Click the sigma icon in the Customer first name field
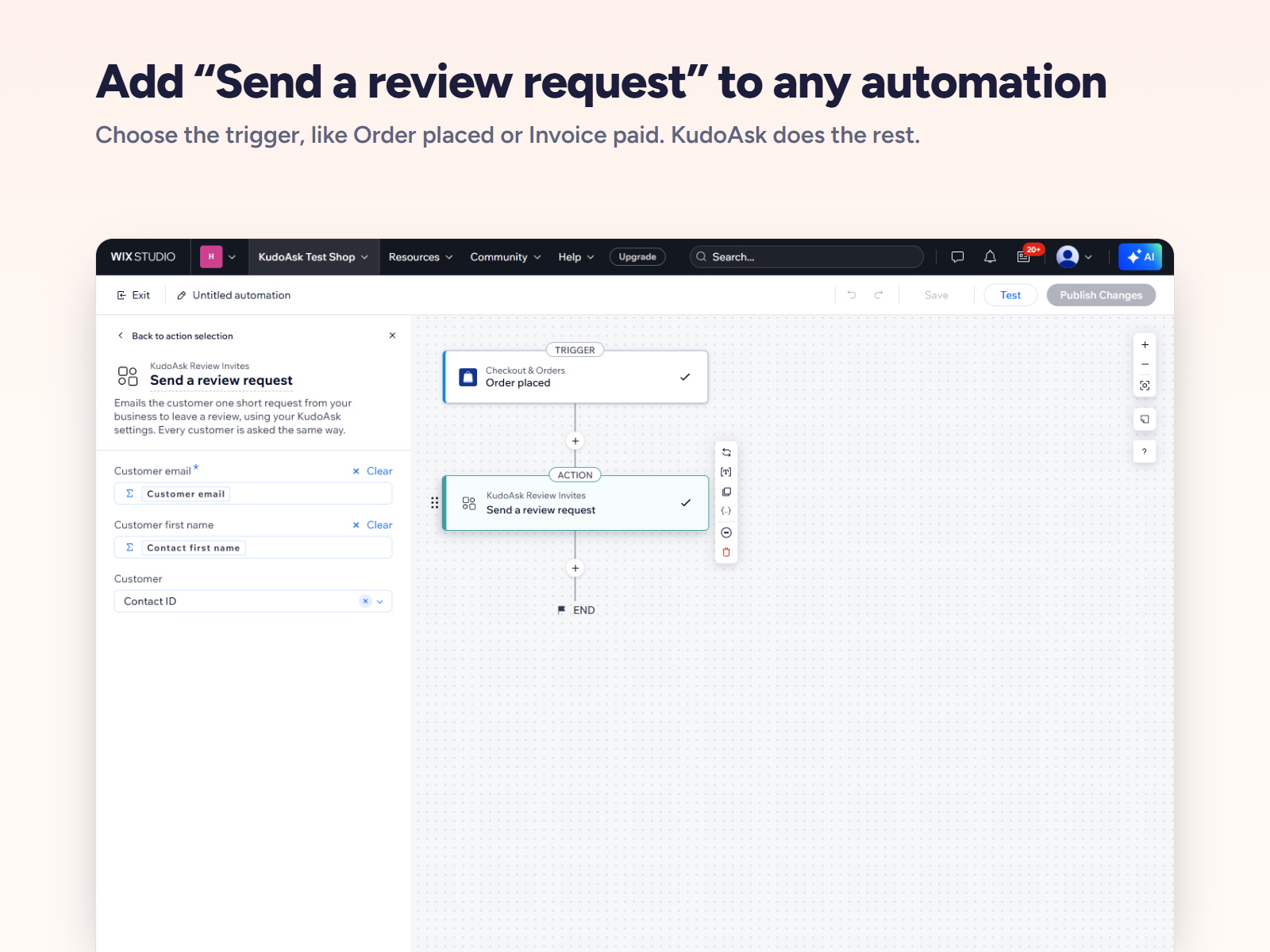Image resolution: width=1270 pixels, height=952 pixels. click(x=130, y=547)
